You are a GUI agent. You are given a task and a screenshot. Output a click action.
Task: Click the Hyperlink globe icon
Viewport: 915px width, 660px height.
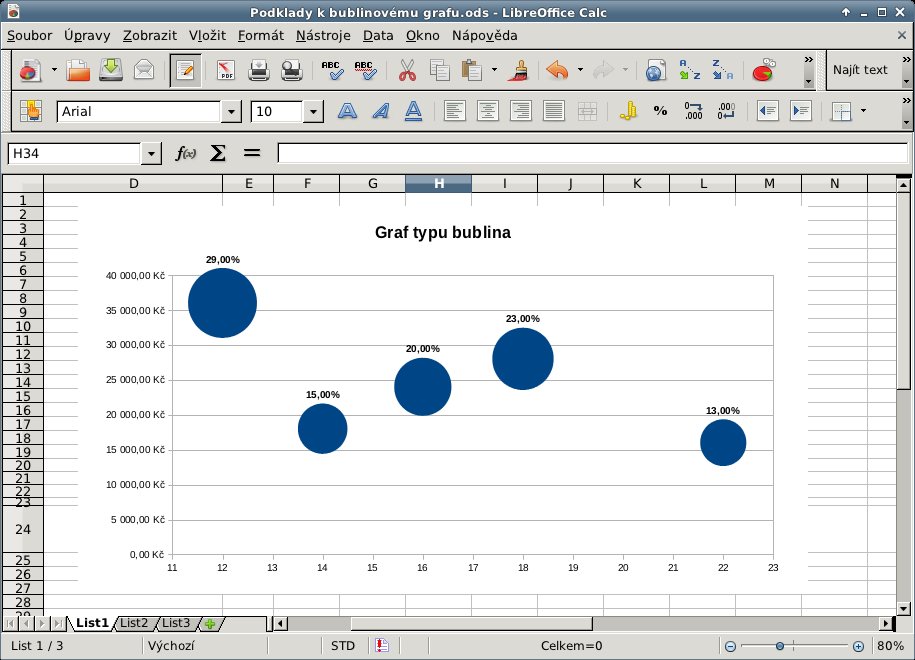656,71
